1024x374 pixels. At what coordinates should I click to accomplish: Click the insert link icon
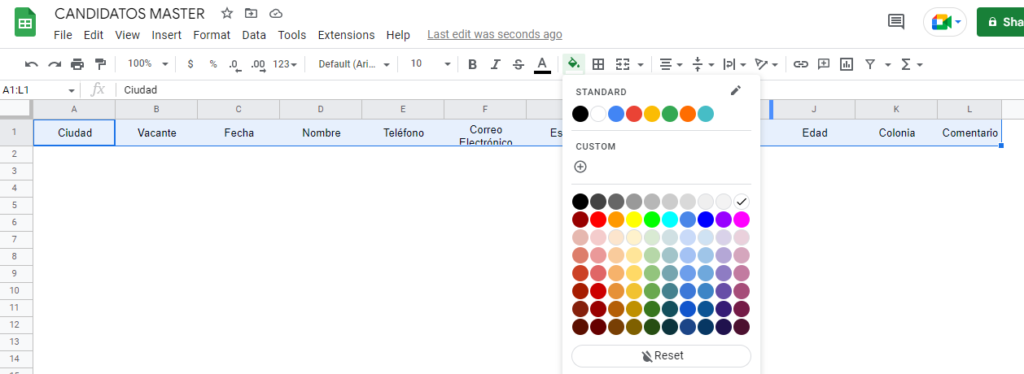[801, 64]
